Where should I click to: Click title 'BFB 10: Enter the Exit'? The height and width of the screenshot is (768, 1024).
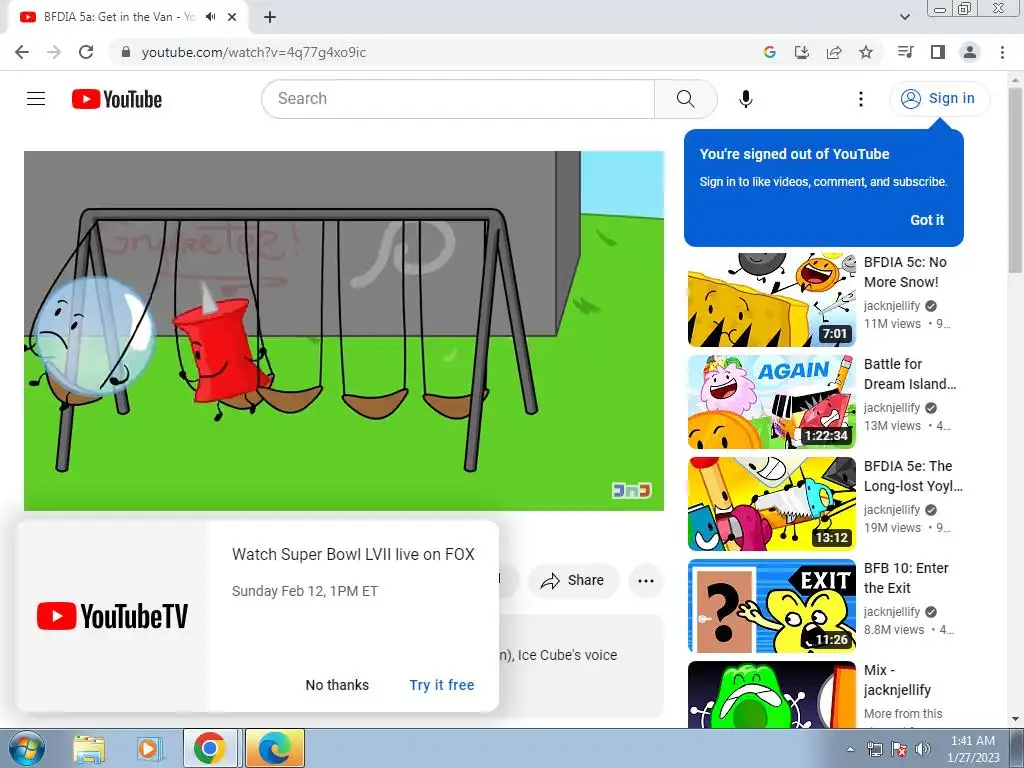tap(906, 578)
